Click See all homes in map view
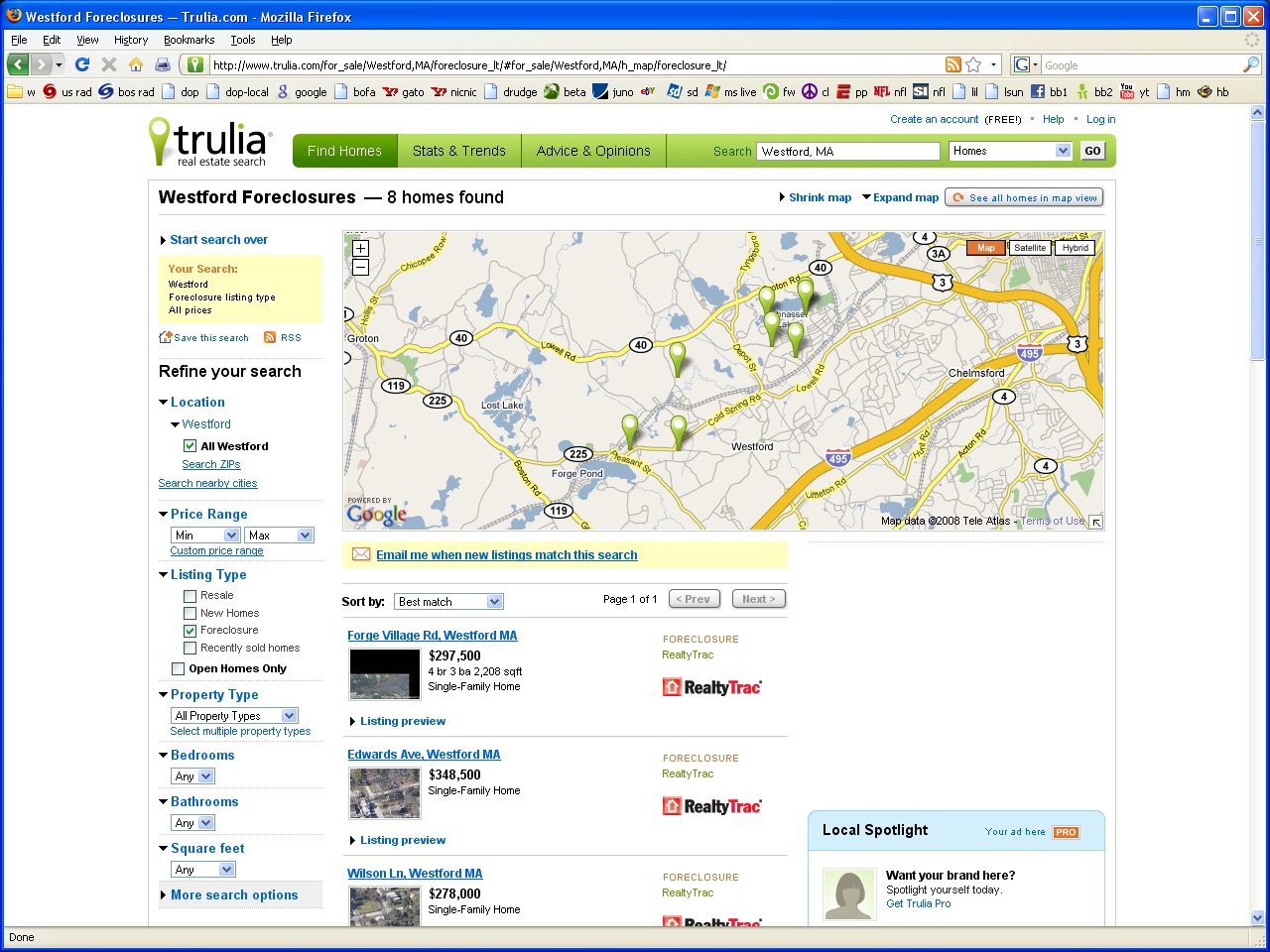This screenshot has height=952, width=1270. (1024, 197)
